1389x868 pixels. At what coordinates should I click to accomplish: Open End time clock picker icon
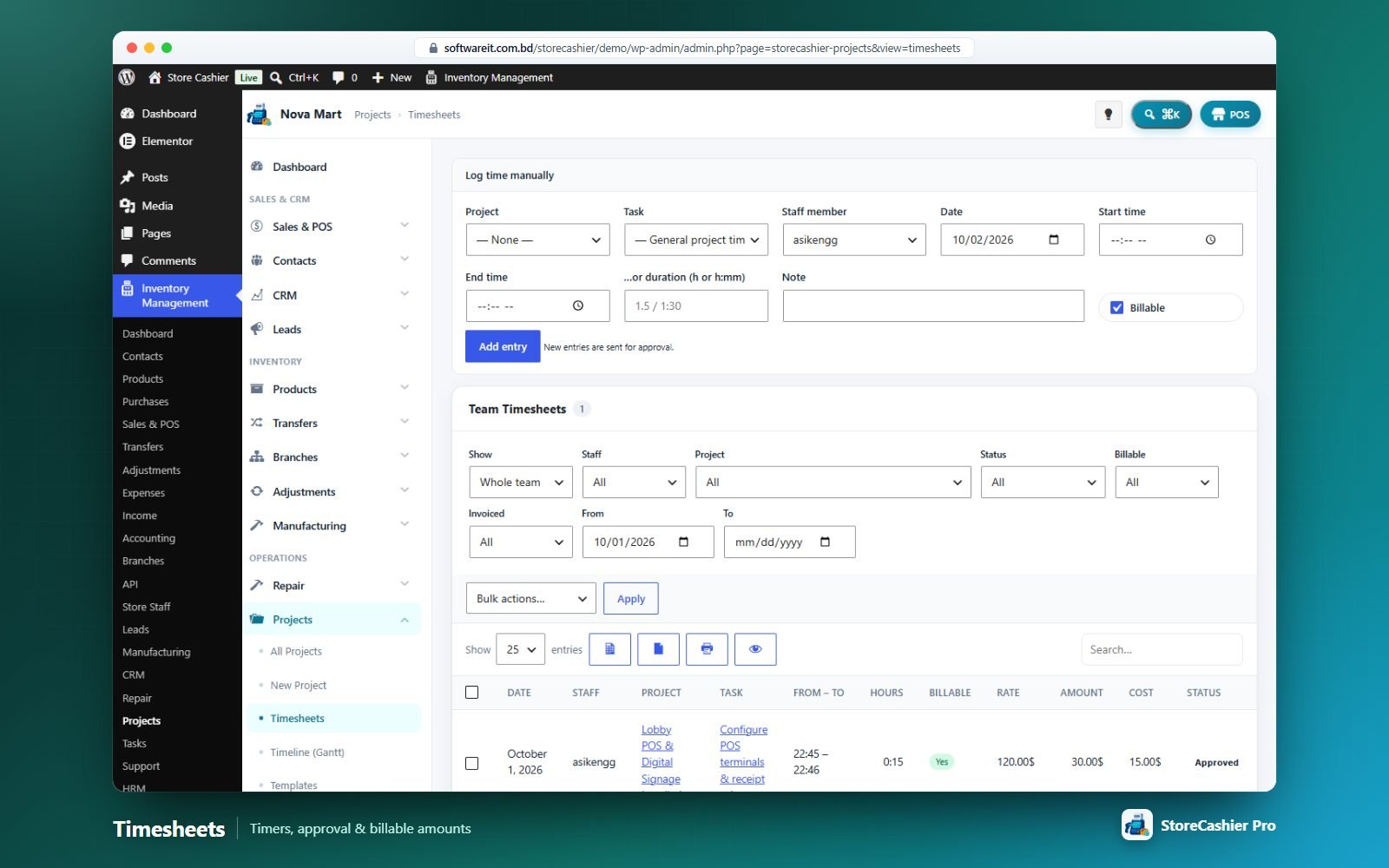[x=578, y=306]
